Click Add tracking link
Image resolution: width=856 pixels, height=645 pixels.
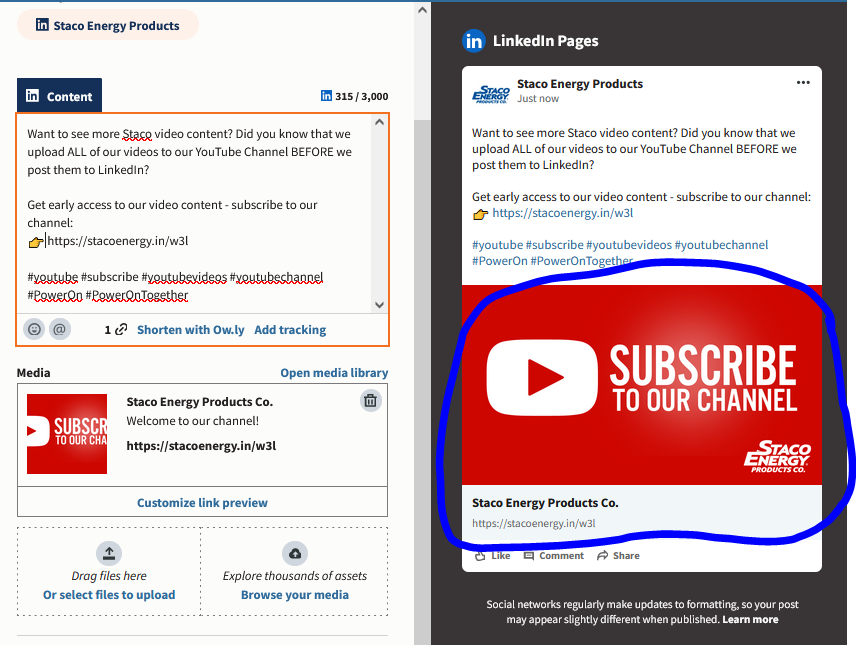click(x=290, y=329)
